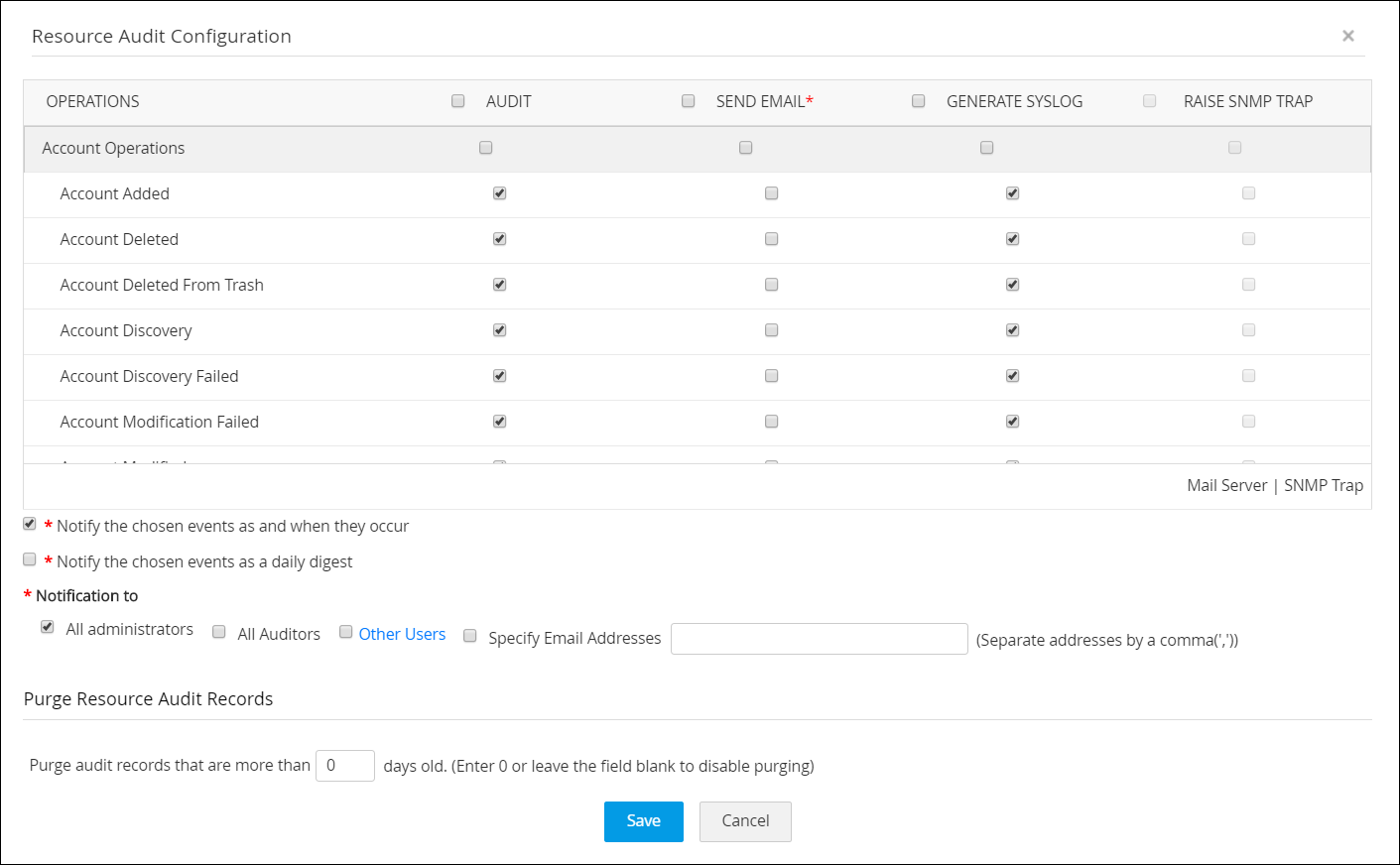The height and width of the screenshot is (865, 1400).
Task: Disable Generate Syslog for Account Discovery
Action: pos(1012,329)
